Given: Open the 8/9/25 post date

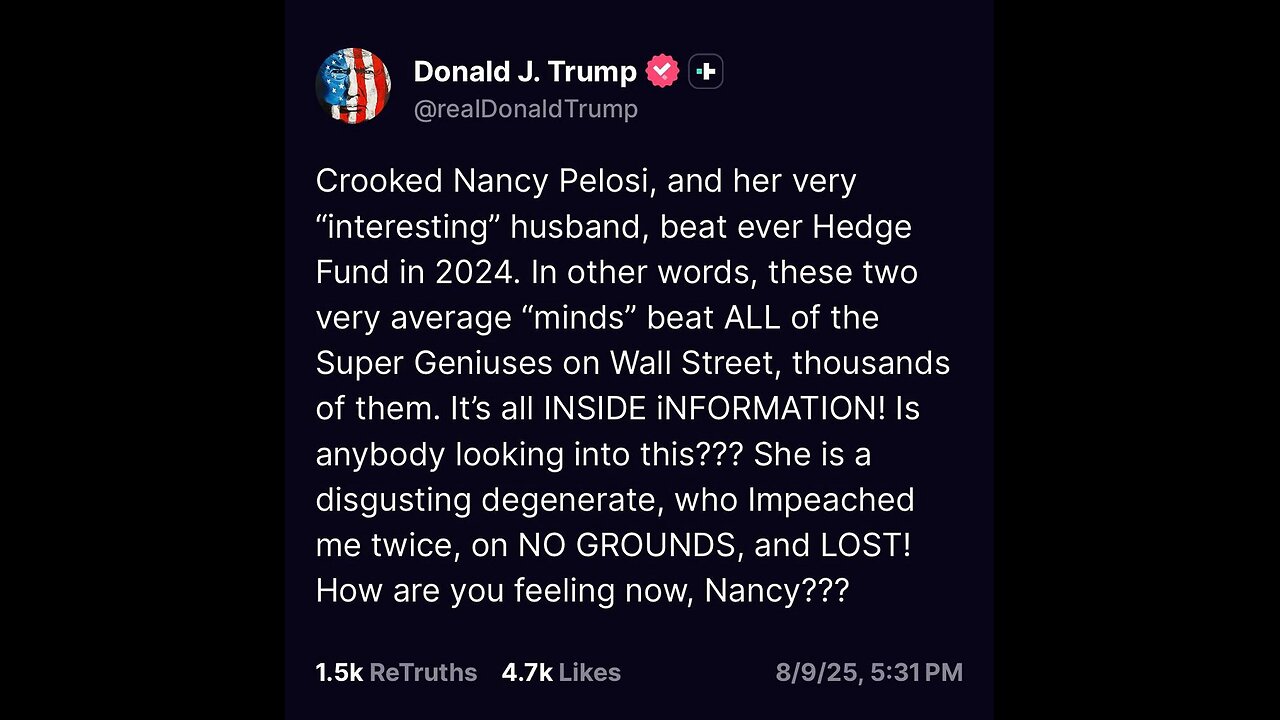Looking at the screenshot, I should point(820,673).
